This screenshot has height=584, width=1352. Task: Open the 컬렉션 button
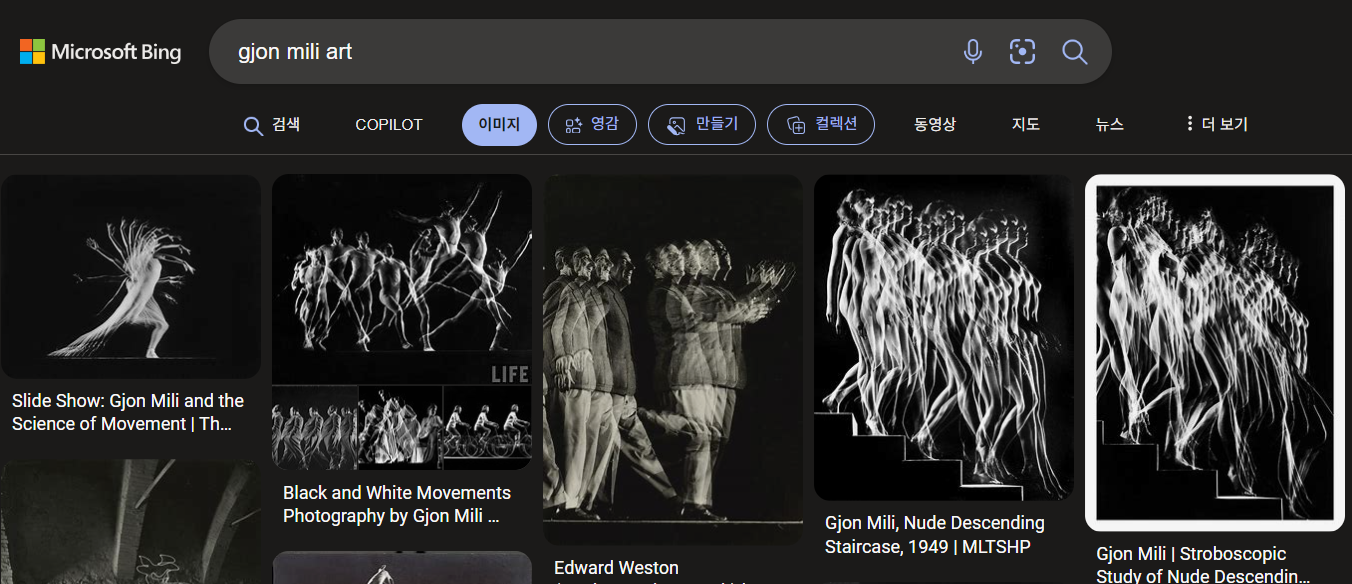tap(821, 125)
